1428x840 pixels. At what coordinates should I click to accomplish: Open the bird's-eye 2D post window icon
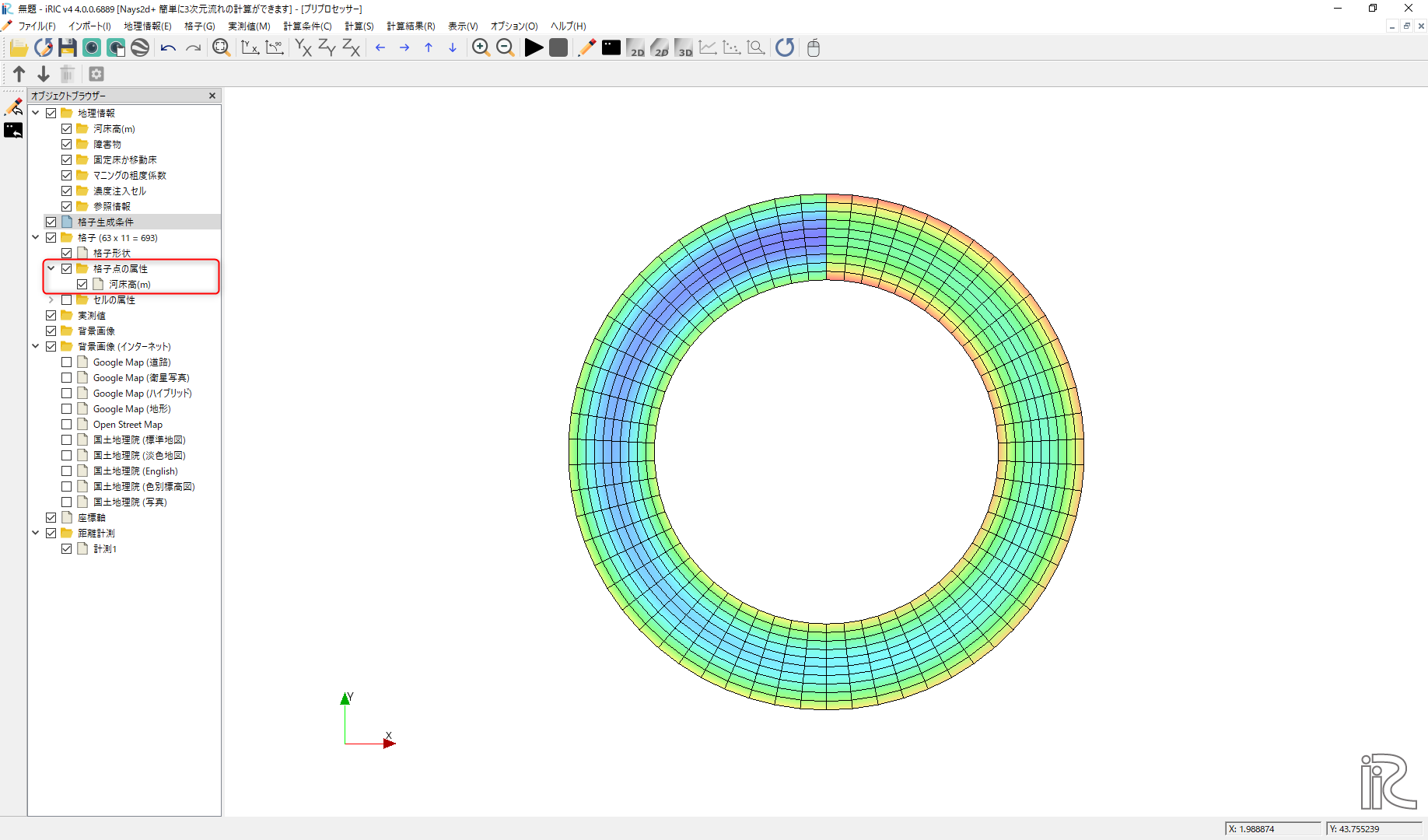pos(660,48)
